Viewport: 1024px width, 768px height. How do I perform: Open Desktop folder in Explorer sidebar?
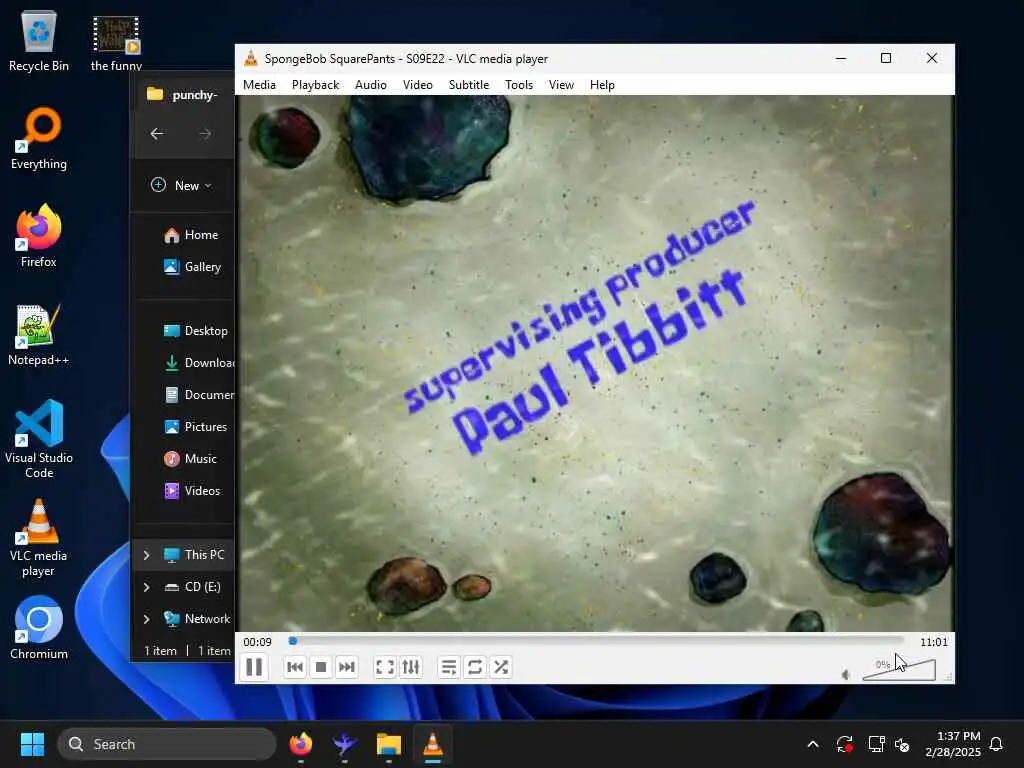point(196,330)
